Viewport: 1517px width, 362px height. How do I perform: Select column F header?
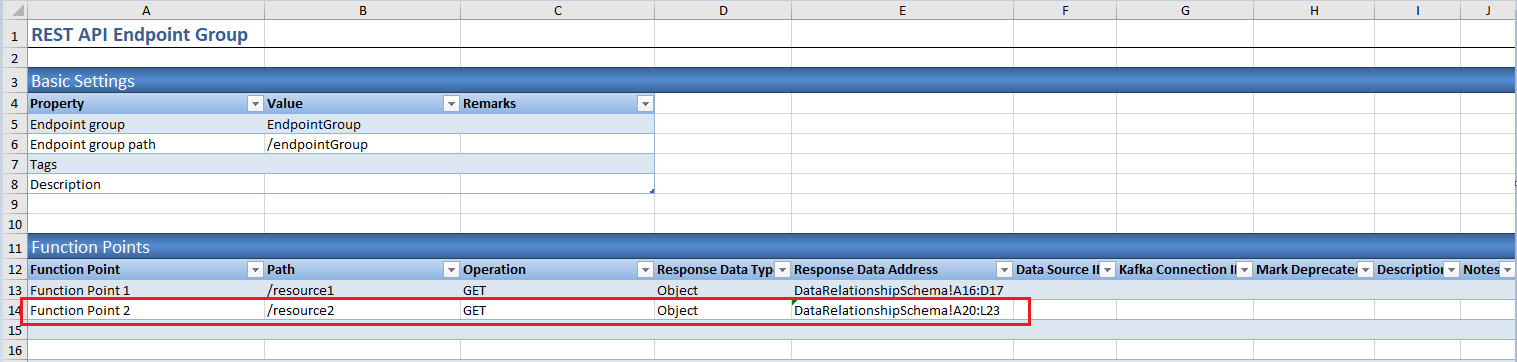1065,10
